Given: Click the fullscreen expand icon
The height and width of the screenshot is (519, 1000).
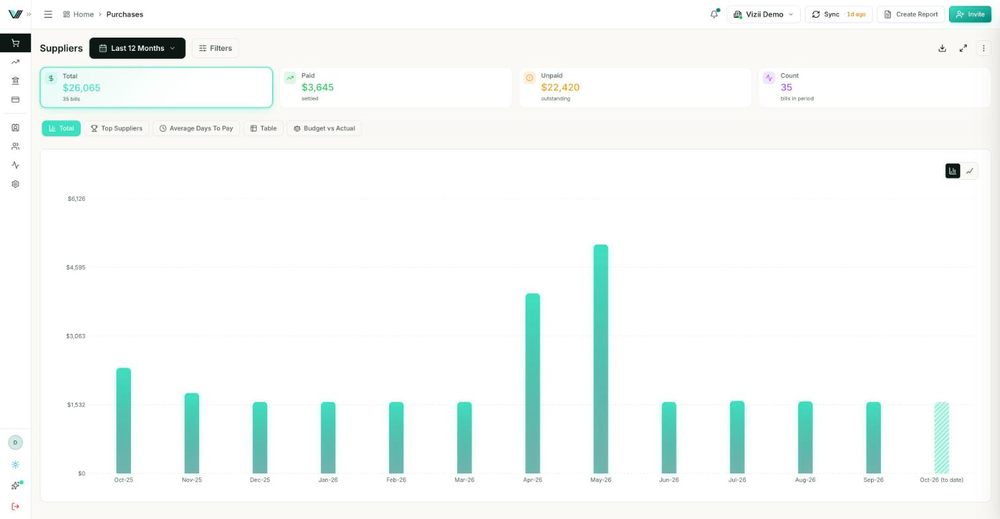Looking at the screenshot, I should [x=963, y=48].
